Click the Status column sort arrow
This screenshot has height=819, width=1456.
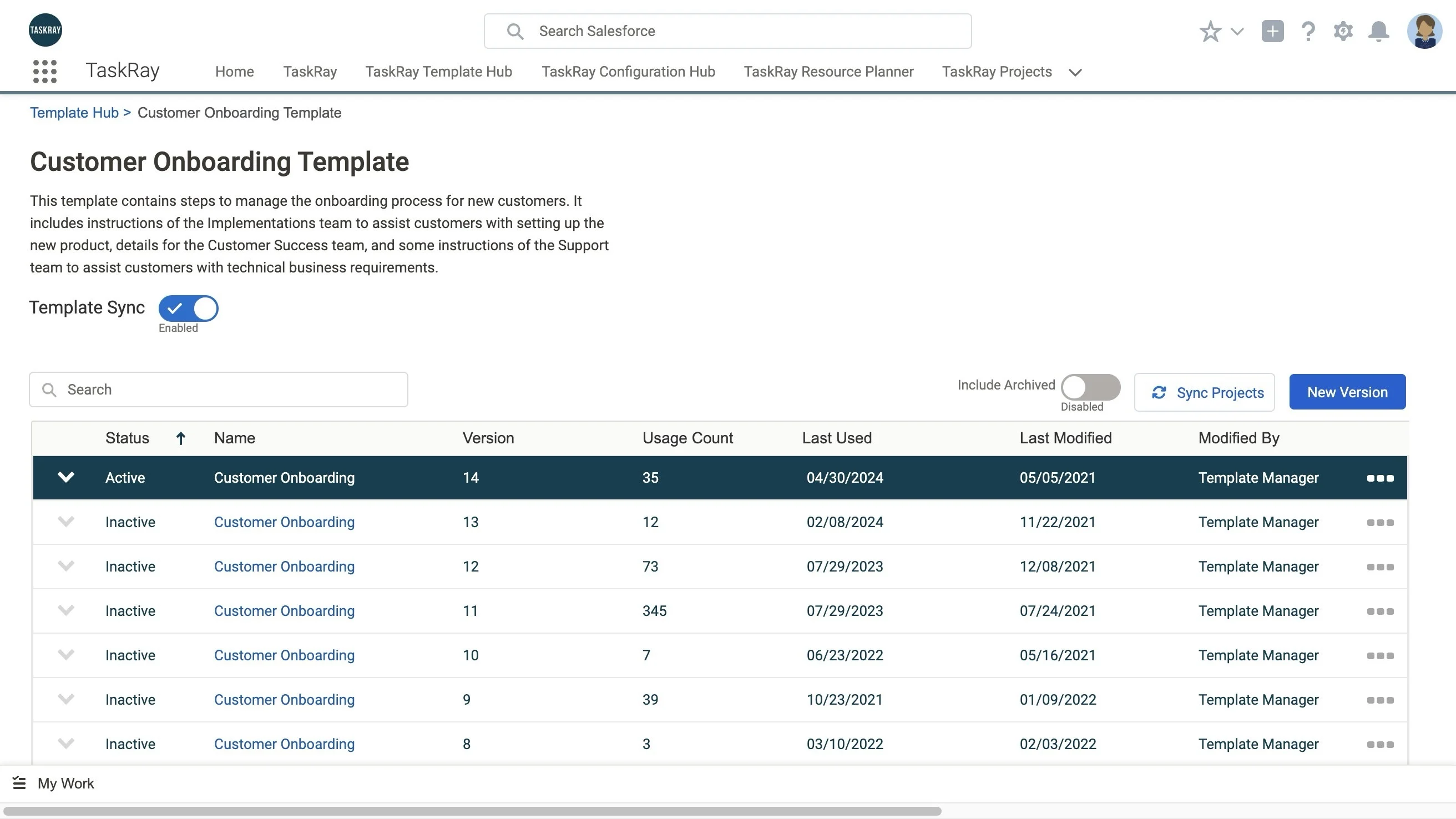[180, 438]
